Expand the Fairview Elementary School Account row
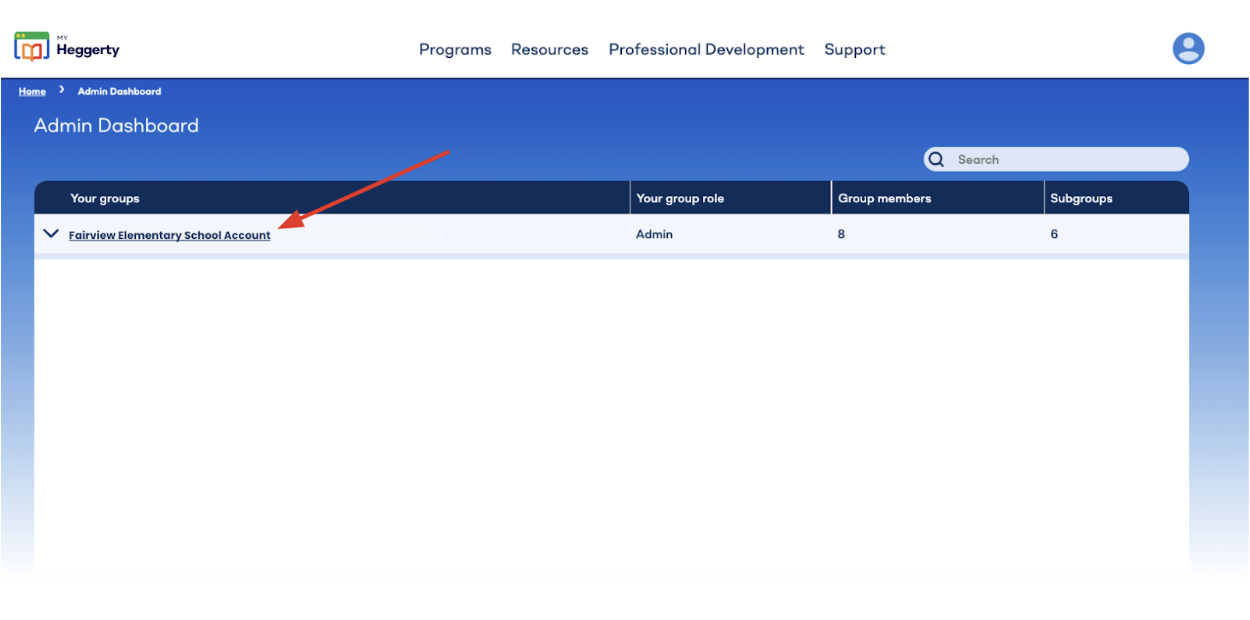Screen dimensions: 1250x620 [x=52, y=234]
